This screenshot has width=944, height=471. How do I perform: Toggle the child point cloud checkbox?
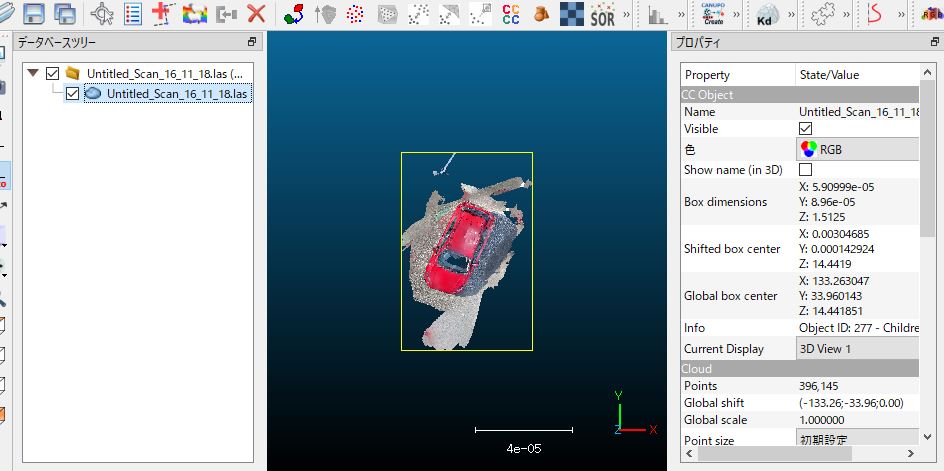tap(72, 93)
